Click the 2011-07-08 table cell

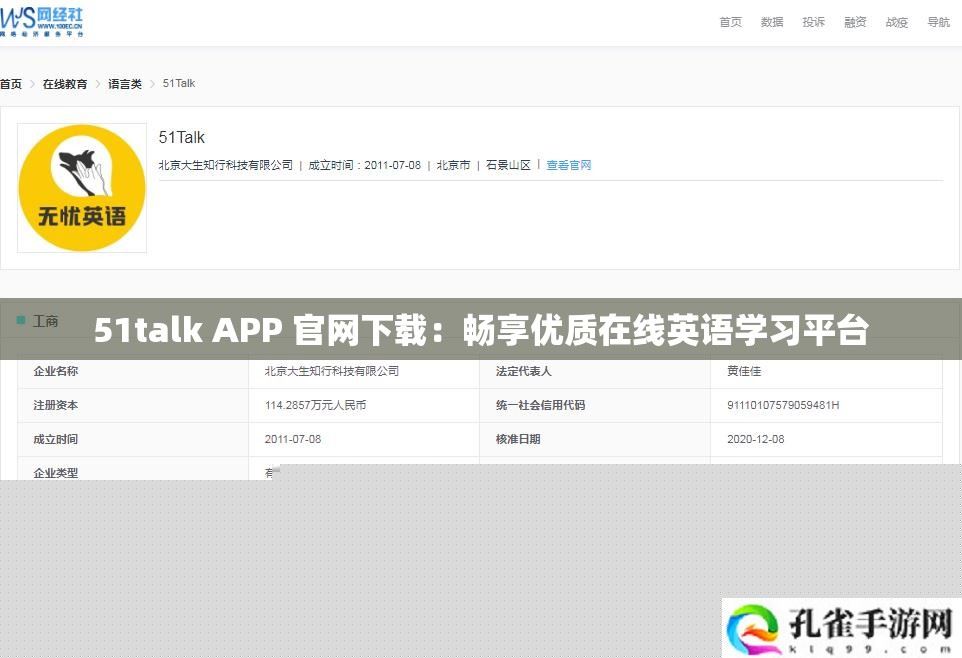point(293,439)
